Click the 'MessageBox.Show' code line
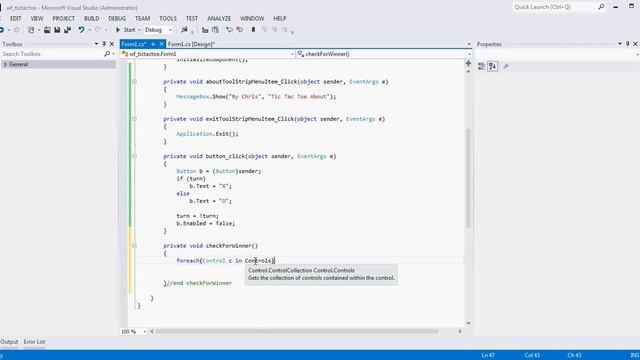 (x=256, y=97)
